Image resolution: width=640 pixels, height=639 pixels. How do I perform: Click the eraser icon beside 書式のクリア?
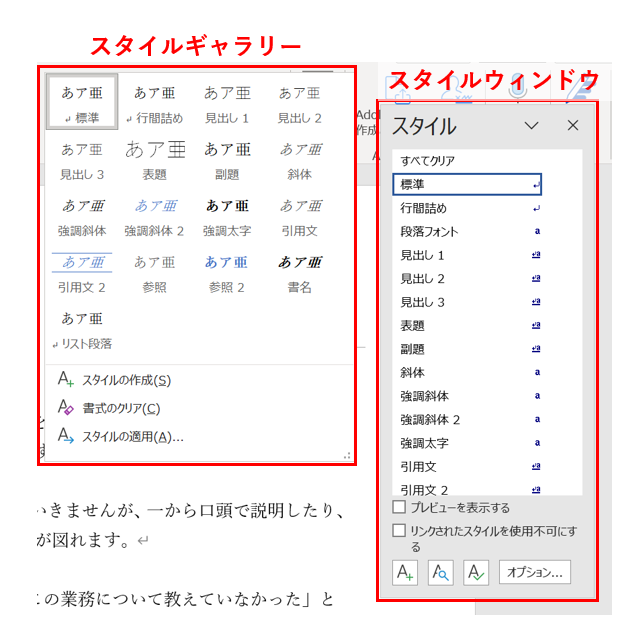pos(66,407)
